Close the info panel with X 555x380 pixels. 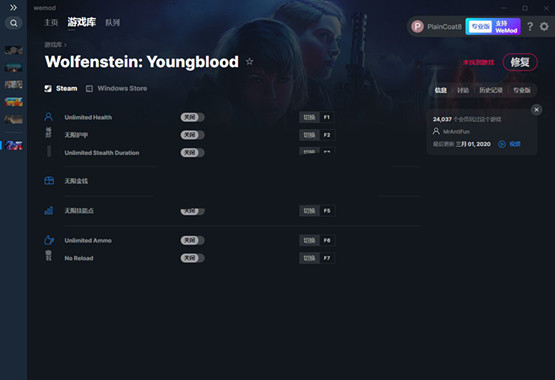536,110
